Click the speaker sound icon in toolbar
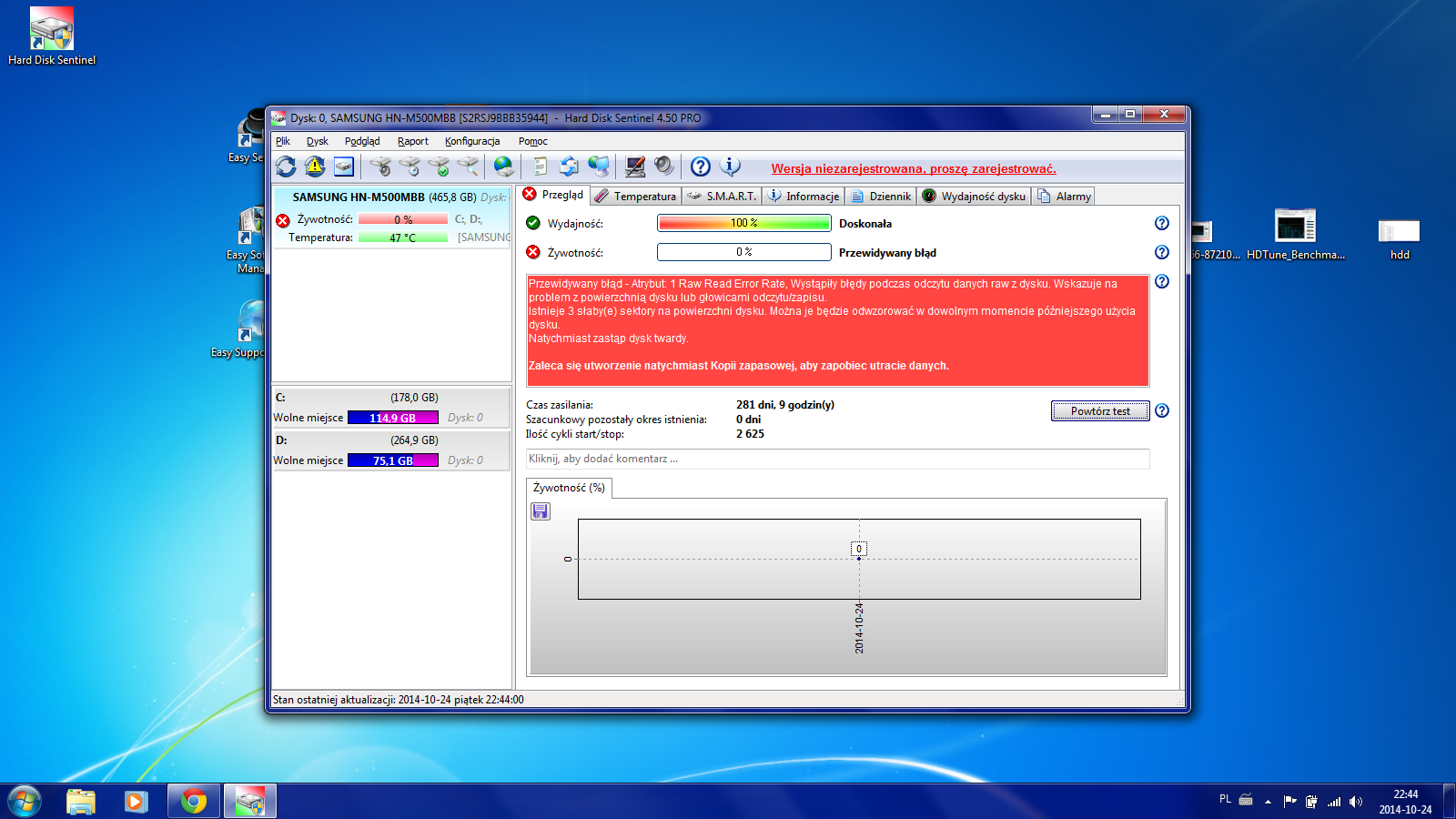Screen dimensions: 1456x819 click(x=664, y=167)
